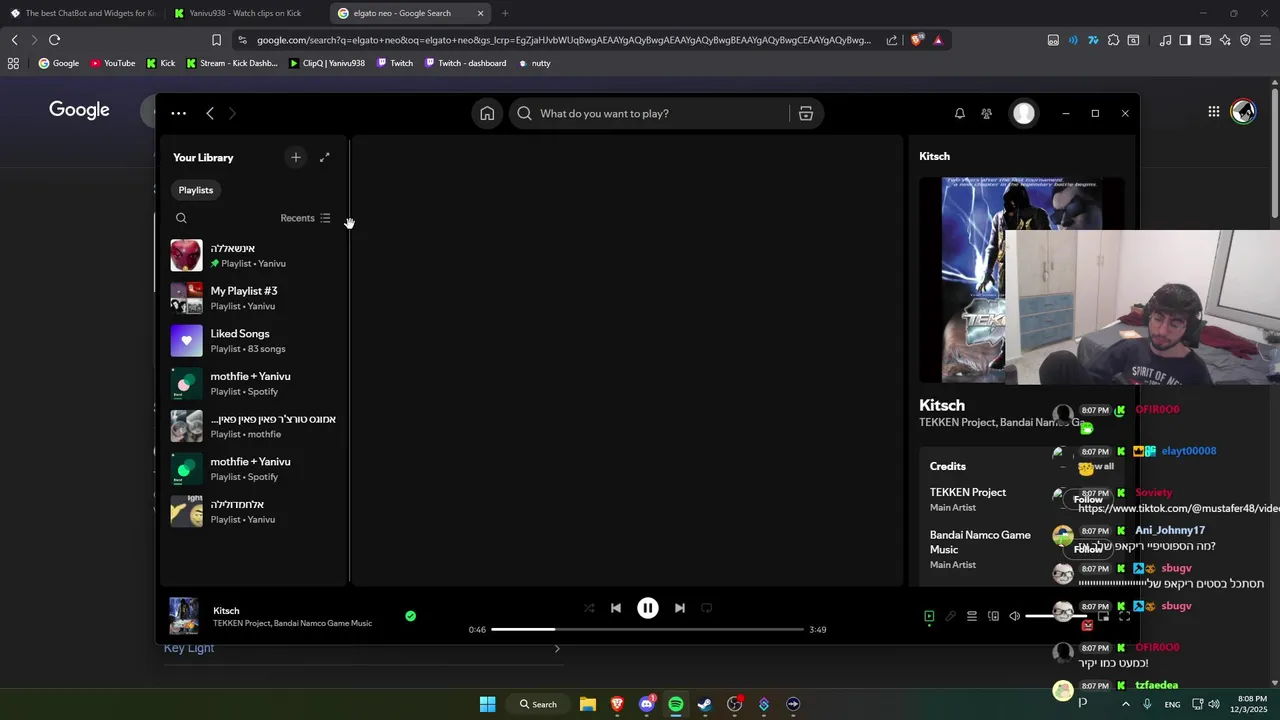Create a new playlist with plus button

click(295, 157)
